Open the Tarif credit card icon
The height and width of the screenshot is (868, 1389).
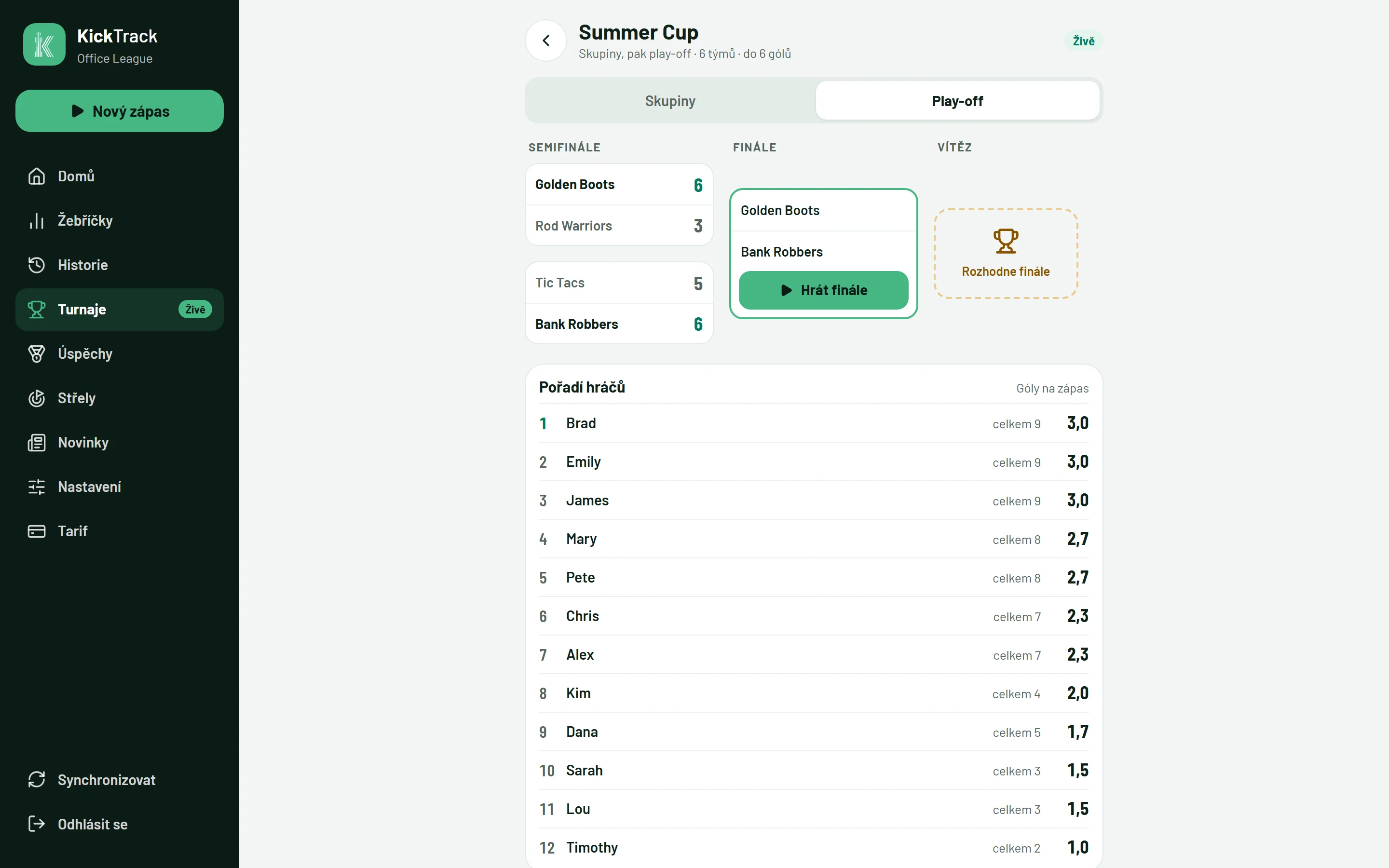click(36, 531)
